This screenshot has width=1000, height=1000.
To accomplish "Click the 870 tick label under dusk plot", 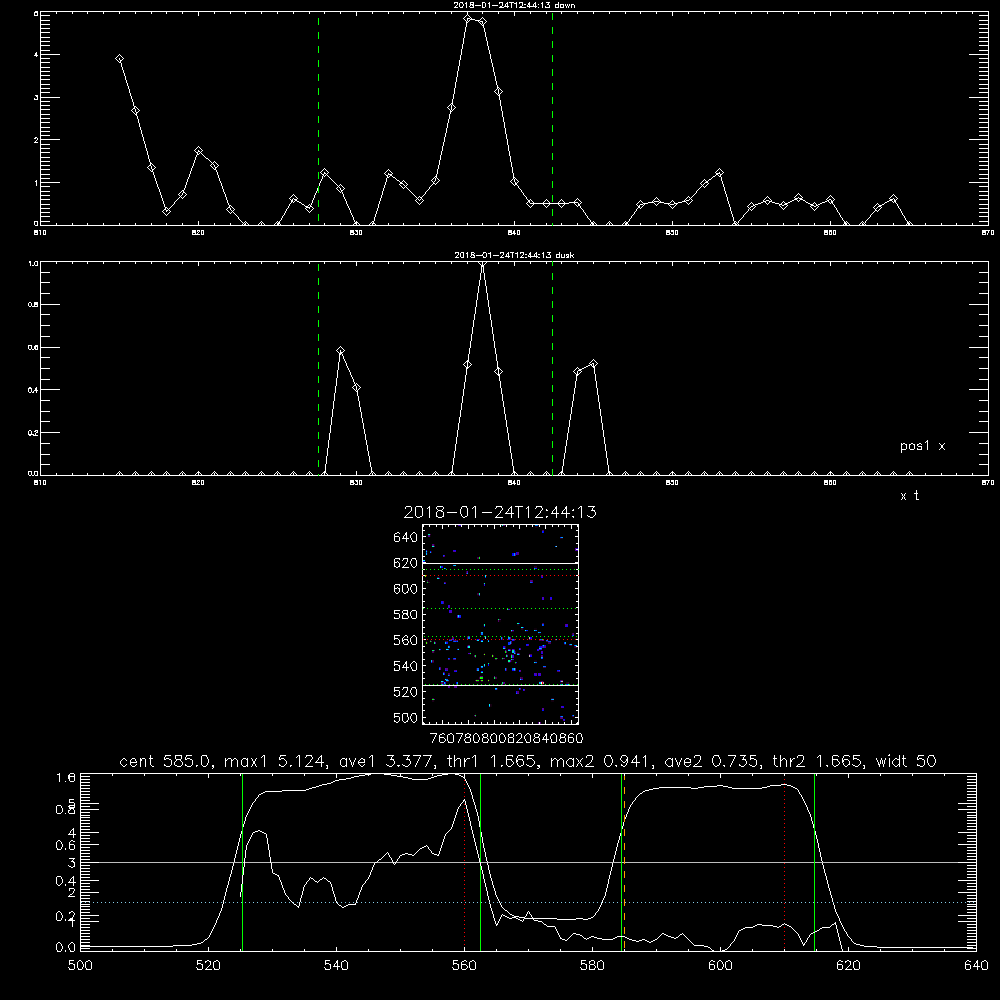I will pos(988,483).
